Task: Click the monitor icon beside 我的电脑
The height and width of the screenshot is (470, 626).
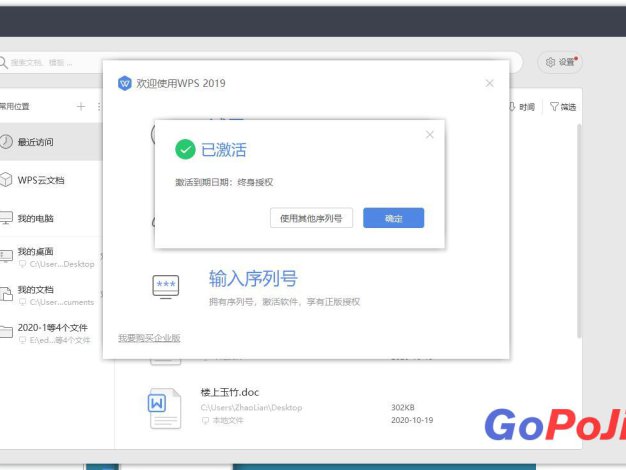Action: pos(6,218)
